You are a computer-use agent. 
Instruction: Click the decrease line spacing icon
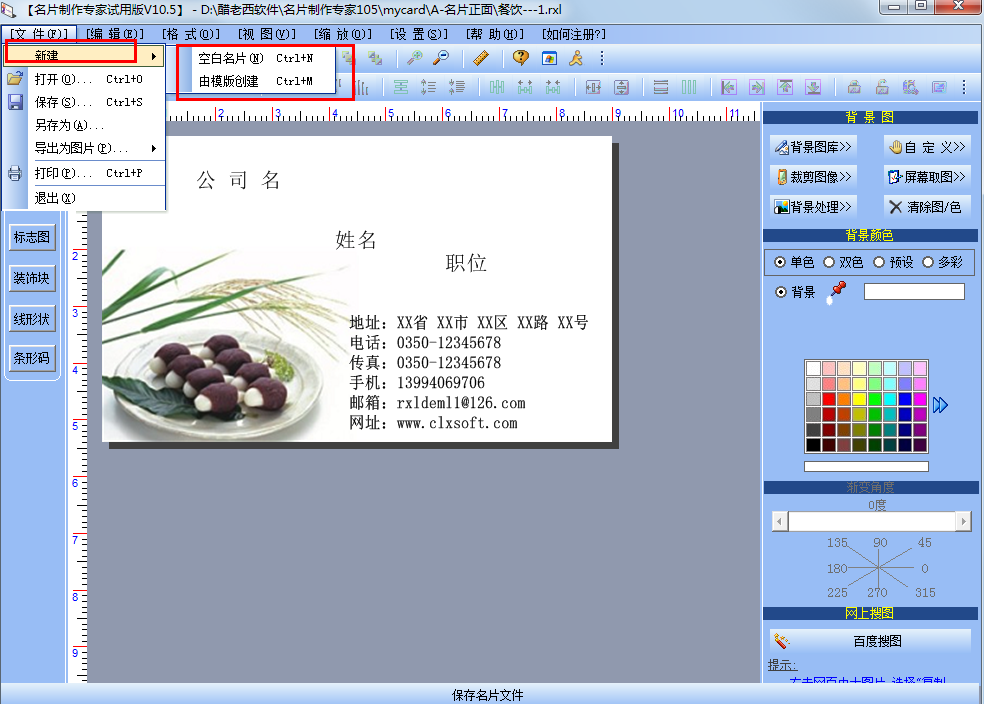[x=457, y=87]
